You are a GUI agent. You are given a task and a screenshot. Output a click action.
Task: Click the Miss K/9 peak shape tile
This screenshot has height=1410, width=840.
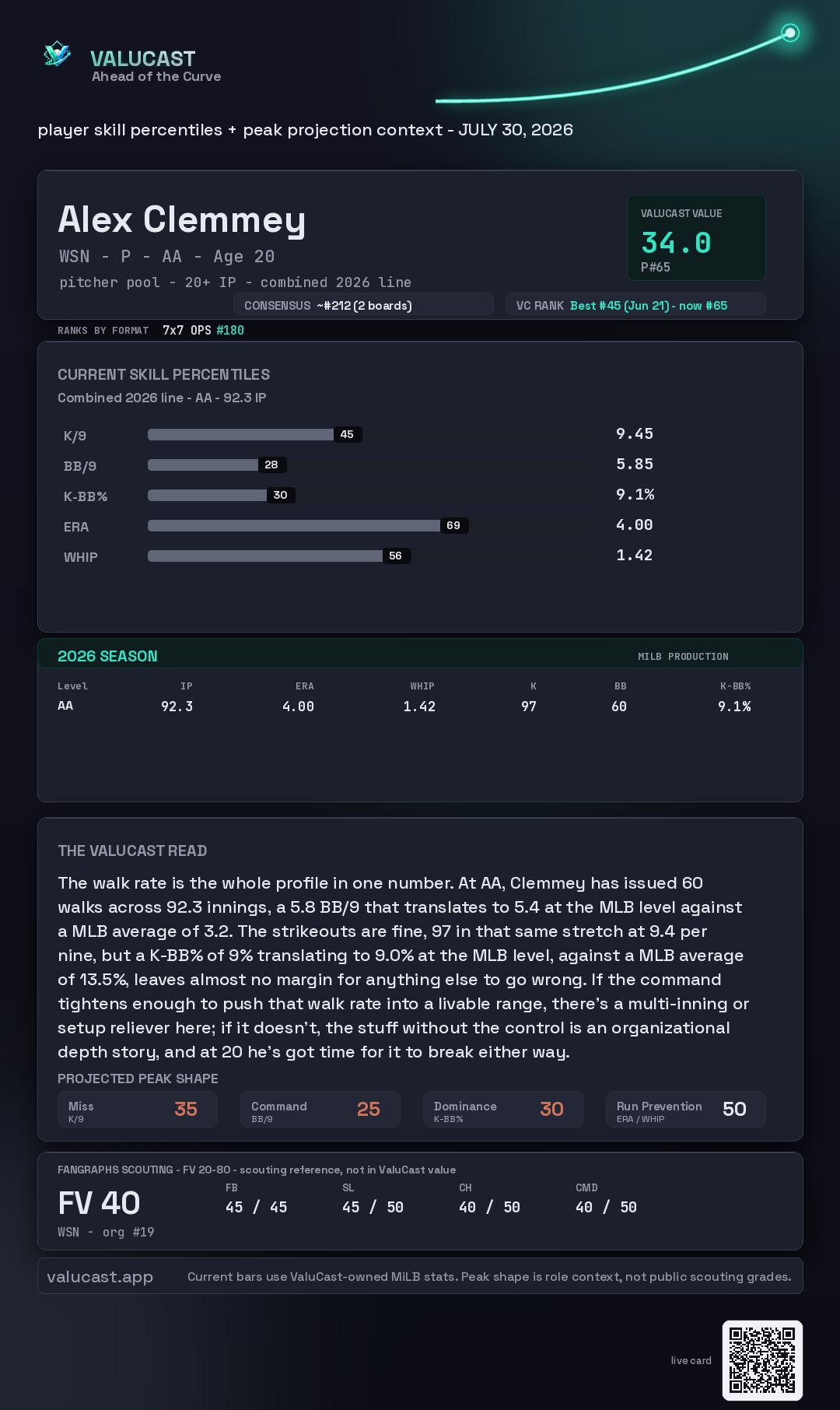pyautogui.click(x=138, y=1110)
